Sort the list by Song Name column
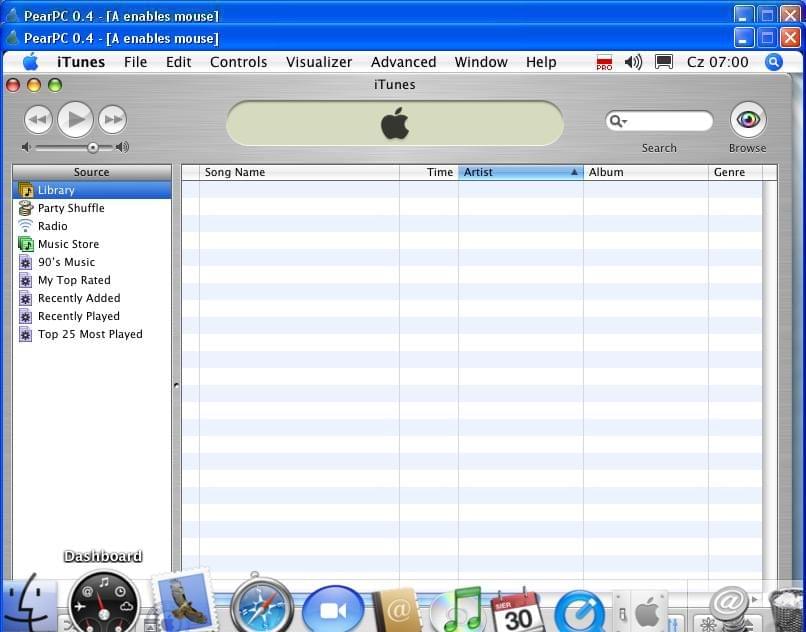 [299, 172]
